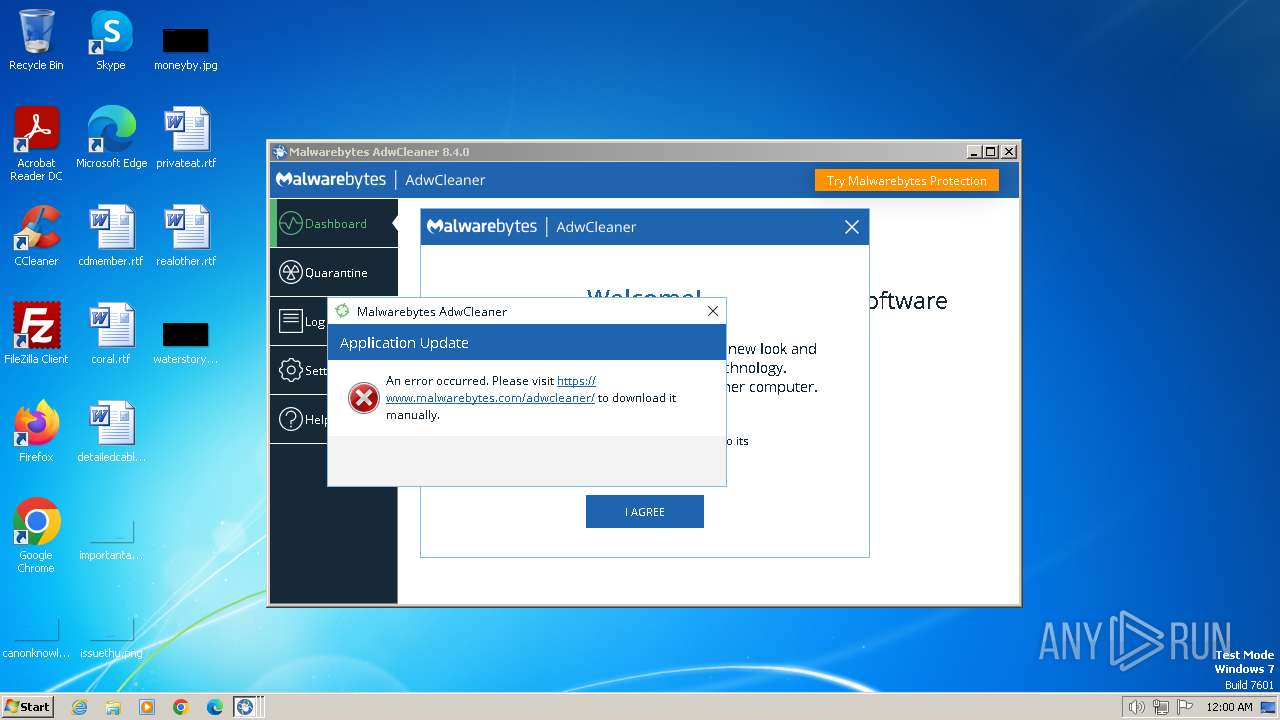The width and height of the screenshot is (1280, 720).
Task: Open File Explorer from the taskbar
Action: click(113, 707)
